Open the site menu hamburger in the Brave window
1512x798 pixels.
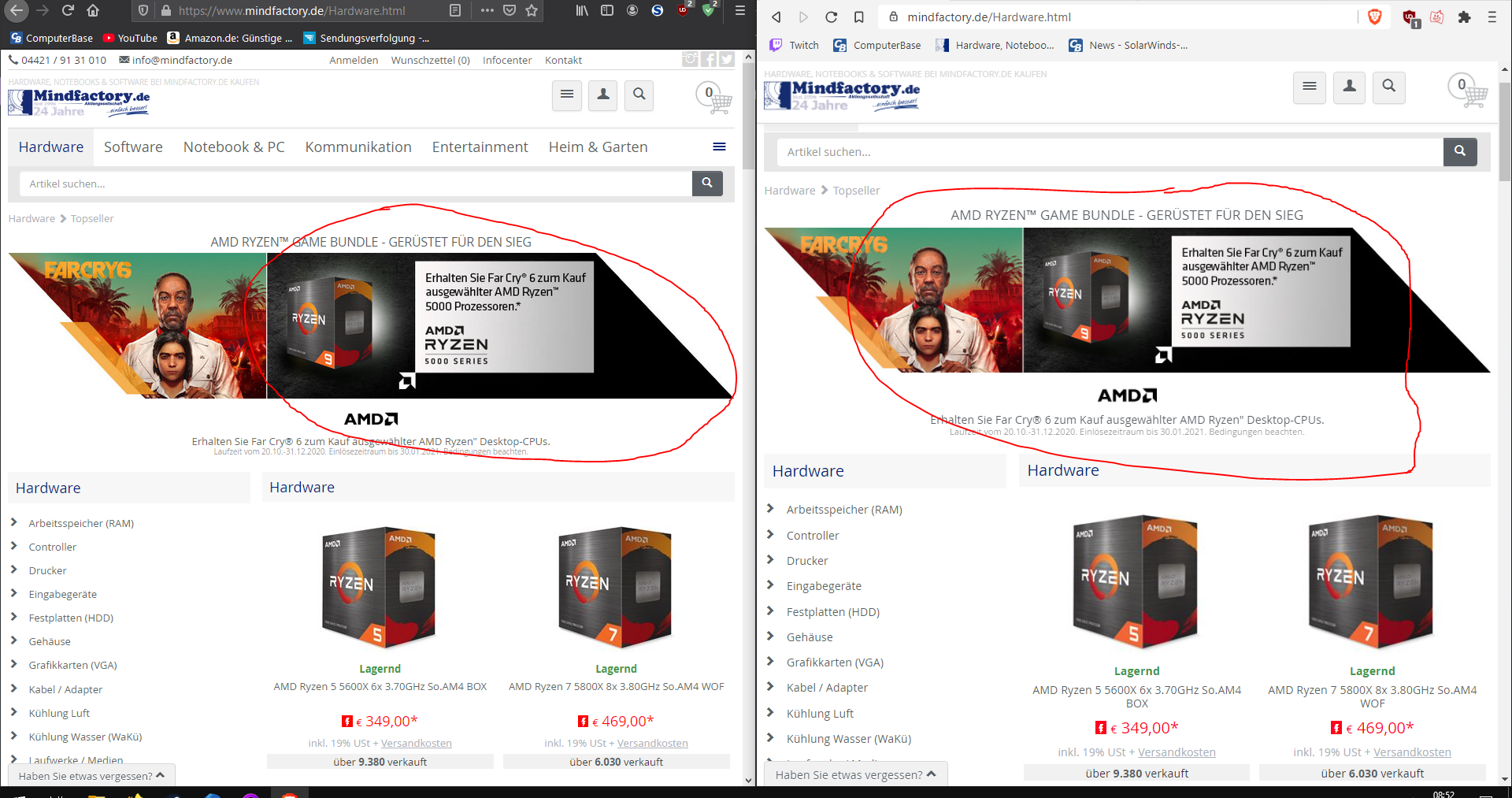pos(1310,87)
